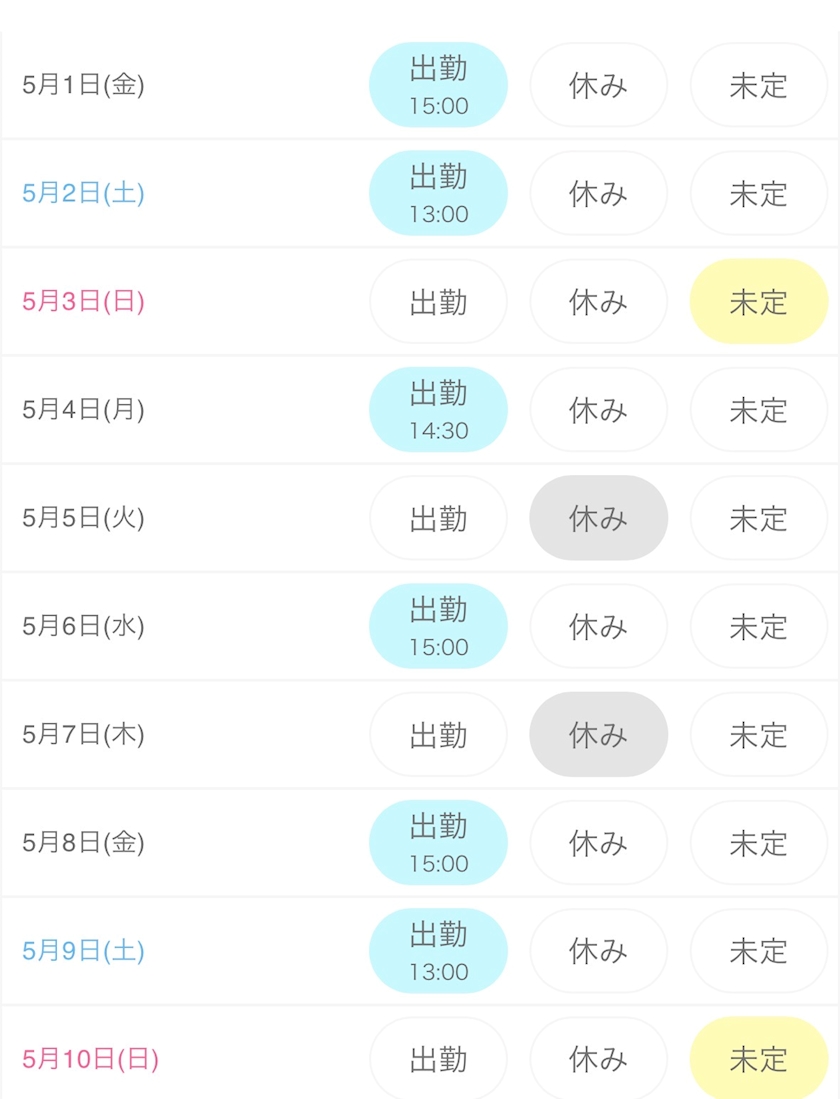
Task: Set 5月2日(土) to 未定
Action: tap(758, 193)
